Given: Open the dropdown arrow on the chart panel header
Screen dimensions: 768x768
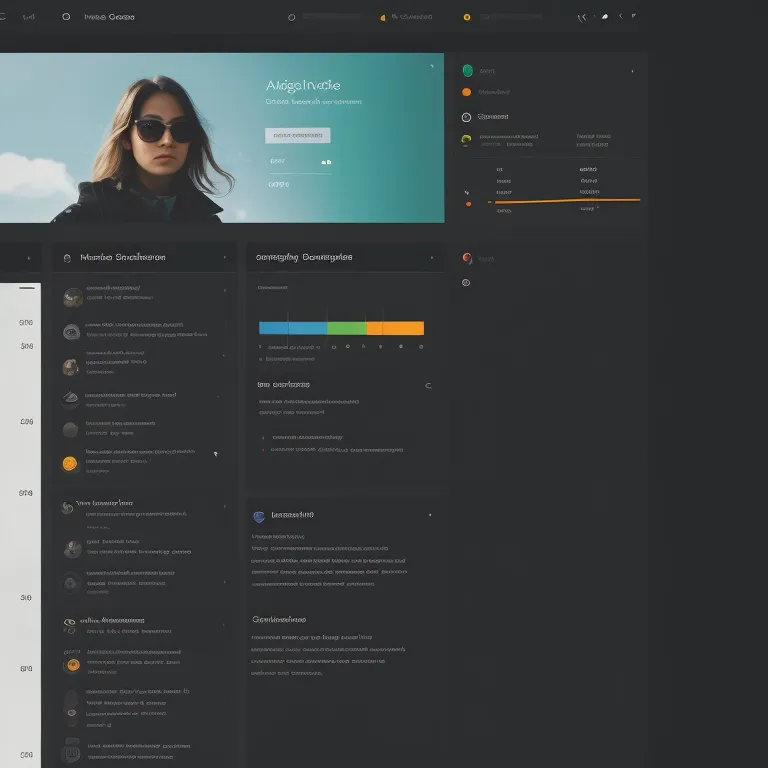Looking at the screenshot, I should tap(431, 257).
